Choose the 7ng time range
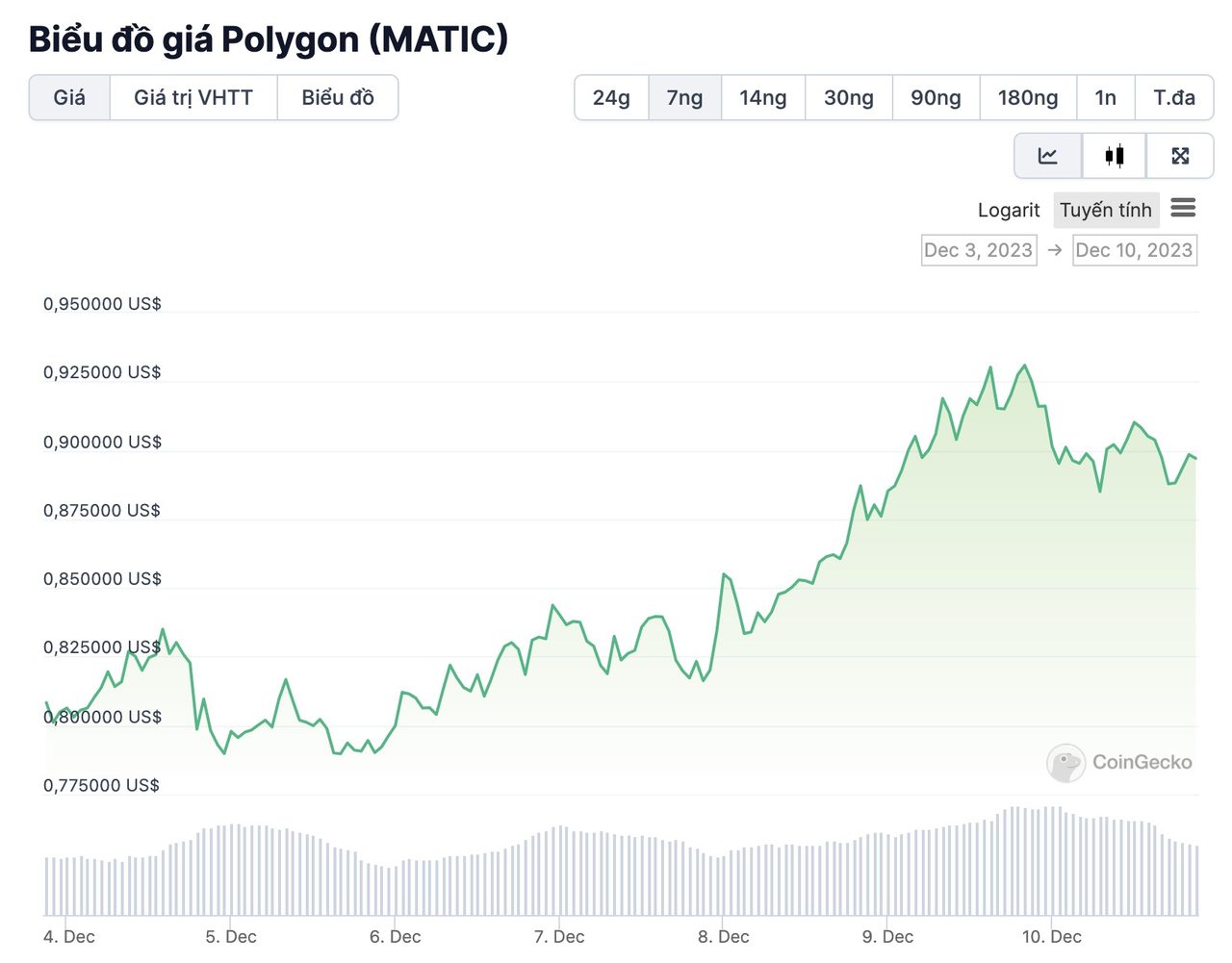This screenshot has width=1232, height=963. pos(685,97)
